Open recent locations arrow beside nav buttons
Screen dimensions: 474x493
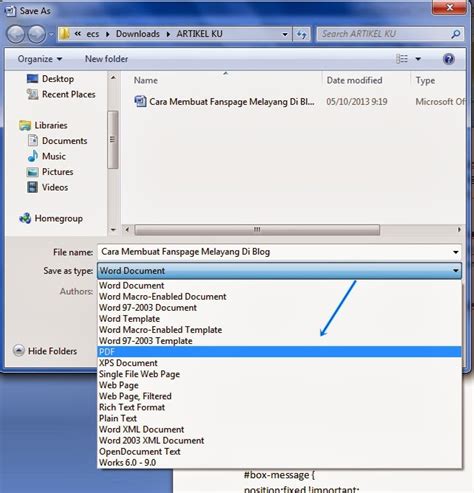(51, 34)
